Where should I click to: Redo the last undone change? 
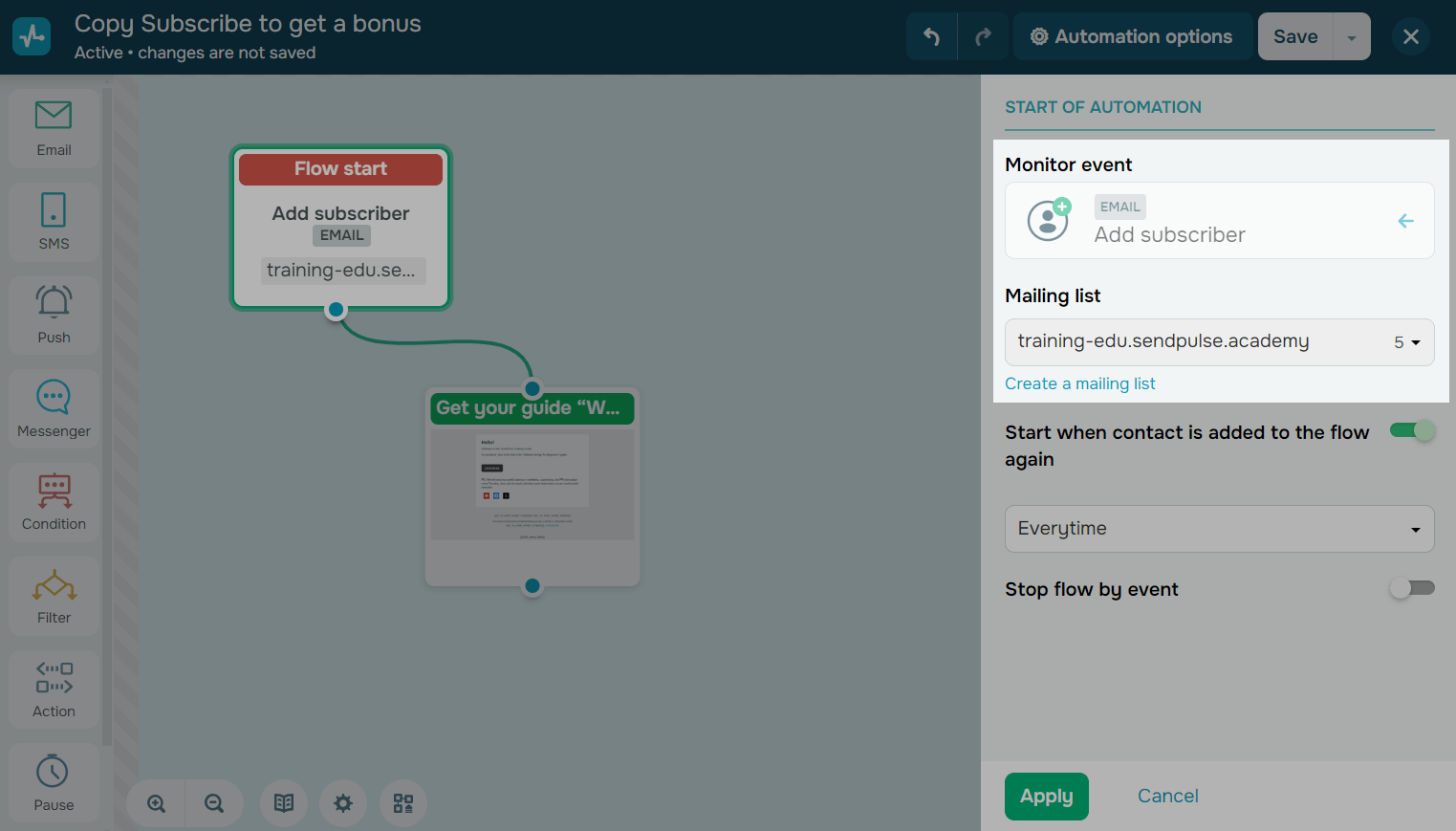pos(983,36)
